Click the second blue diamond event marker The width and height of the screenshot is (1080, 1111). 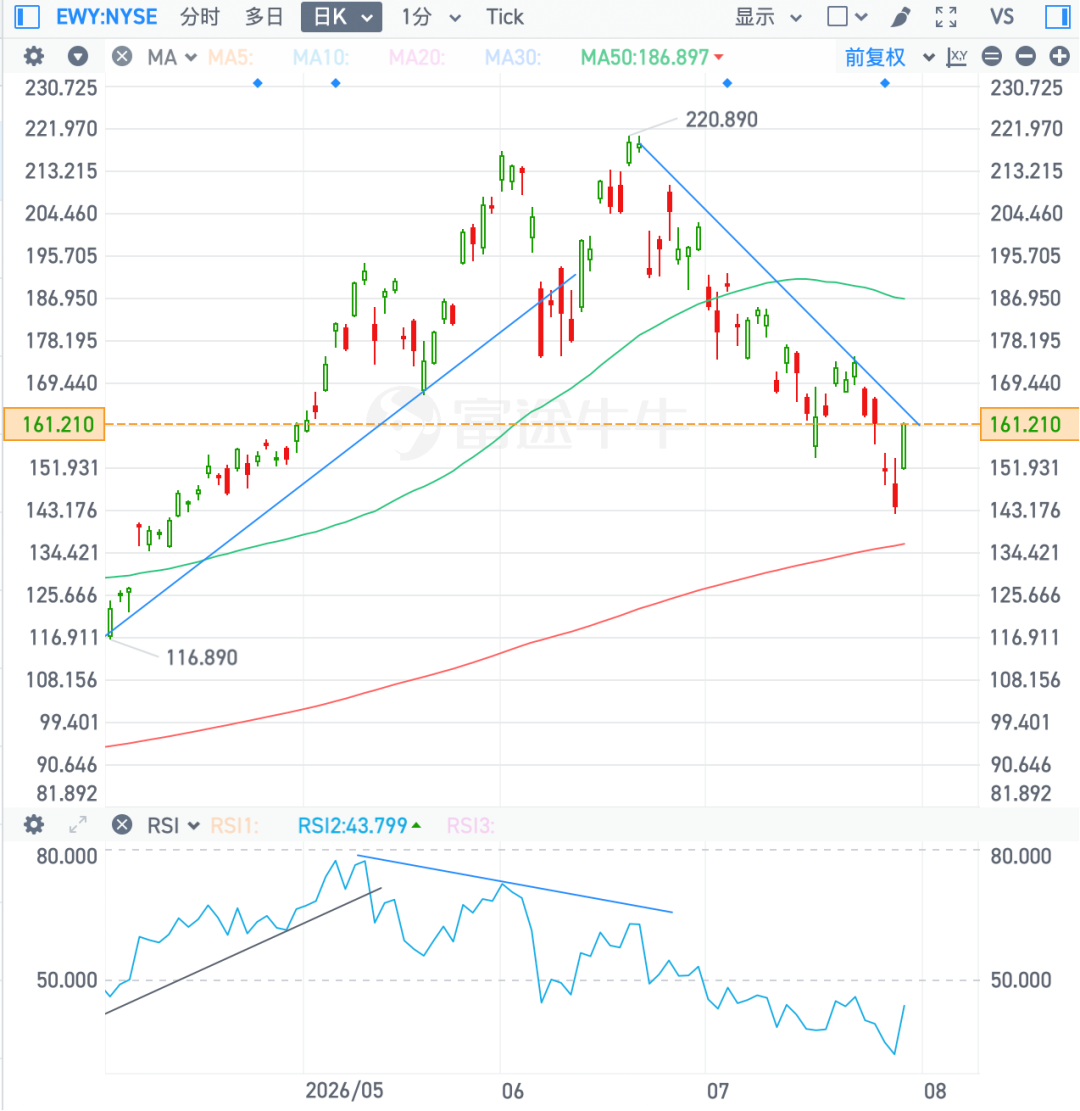point(336,84)
